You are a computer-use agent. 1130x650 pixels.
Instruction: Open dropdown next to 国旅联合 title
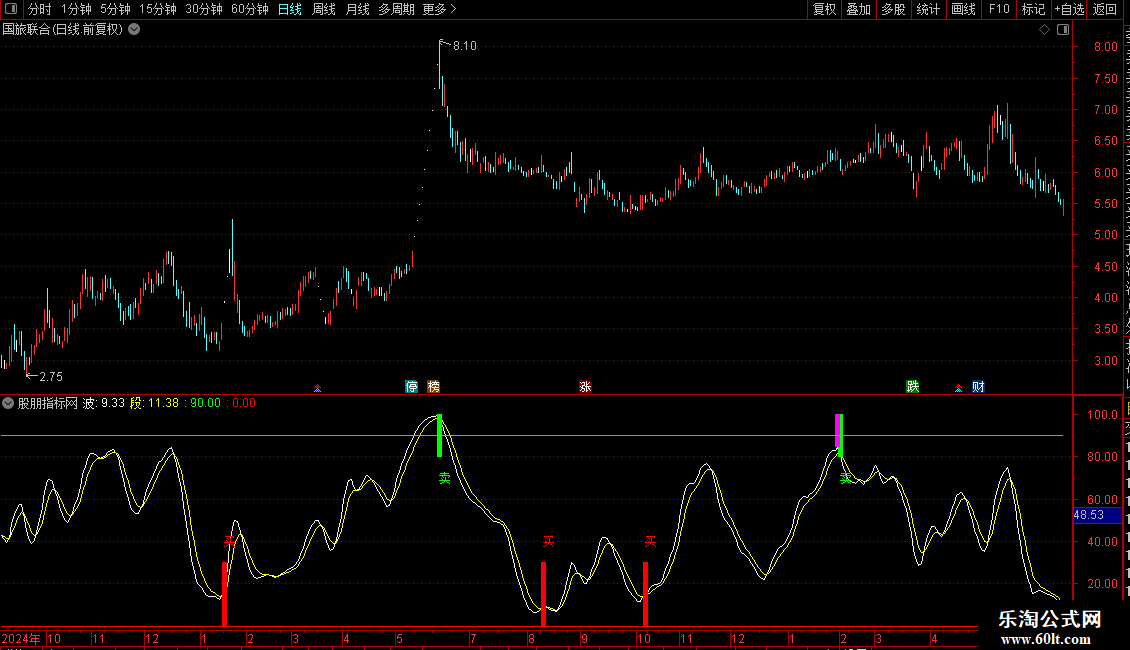point(134,30)
